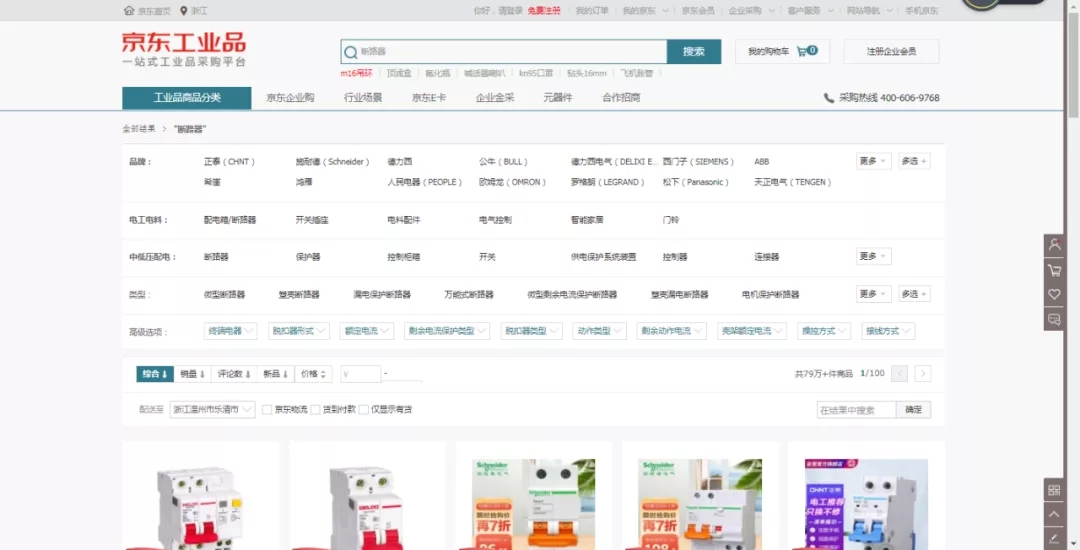
Task: Sort results by 新品
Action: click(x=276, y=374)
